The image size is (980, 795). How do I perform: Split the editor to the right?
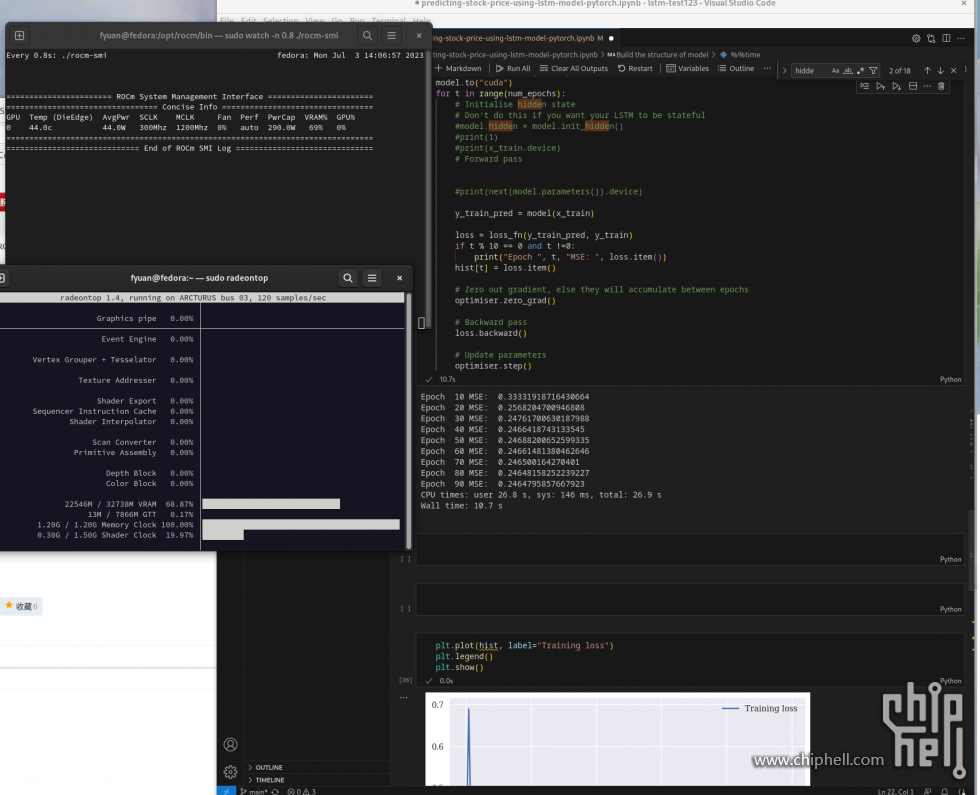(x=946, y=38)
